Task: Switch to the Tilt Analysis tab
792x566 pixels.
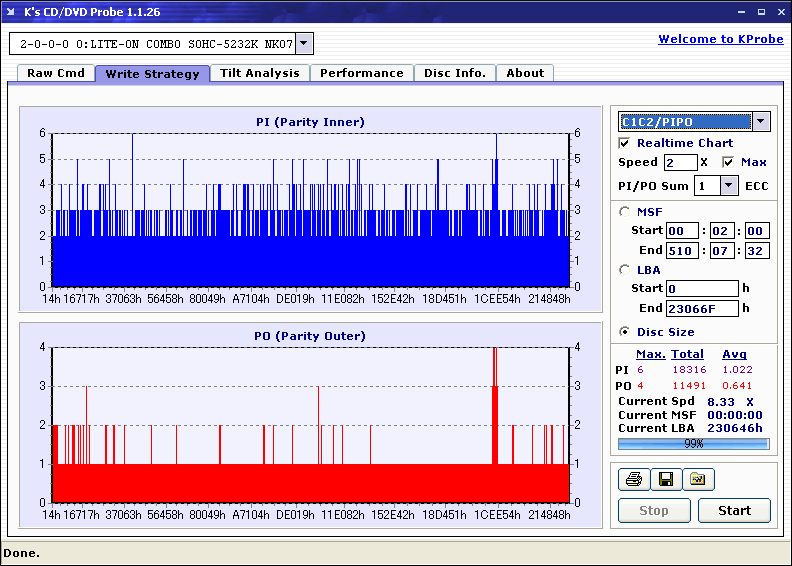Action: (x=259, y=73)
